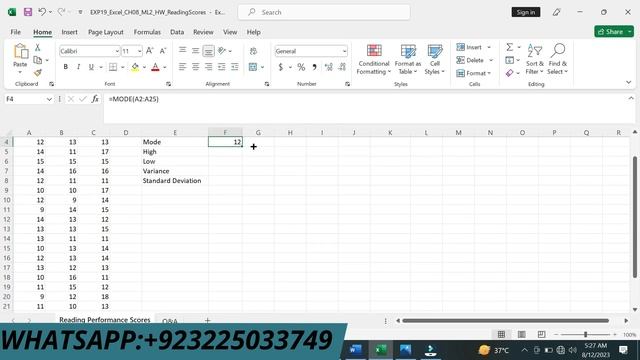Expand Conditional Formatting menu
The width and height of the screenshot is (640, 360).
pyautogui.click(x=373, y=60)
